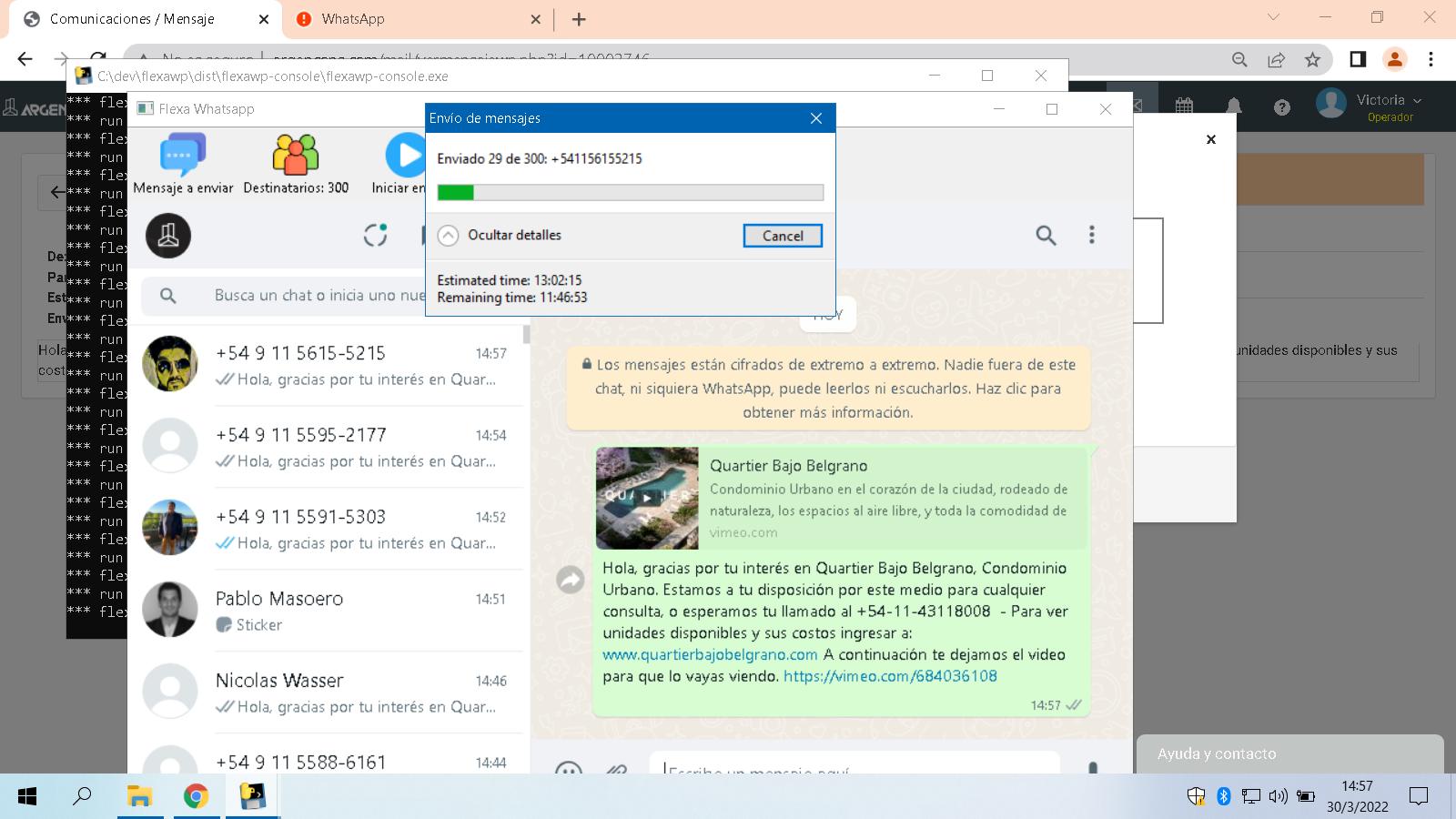Viewport: 1456px width, 819px height.
Task: Click the Iniciar envío play icon
Action: pyautogui.click(x=406, y=155)
